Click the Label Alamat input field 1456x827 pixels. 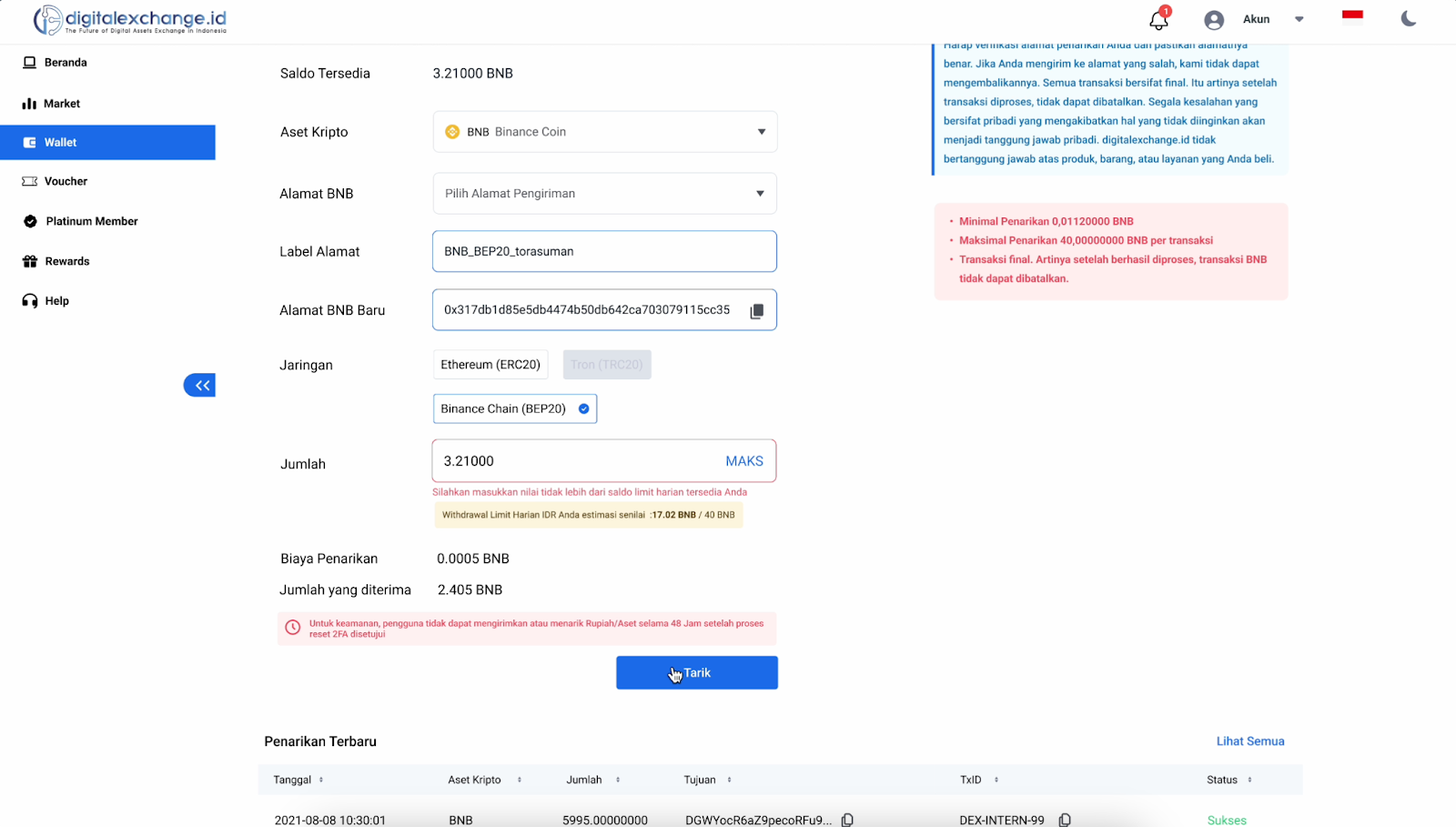click(x=605, y=251)
